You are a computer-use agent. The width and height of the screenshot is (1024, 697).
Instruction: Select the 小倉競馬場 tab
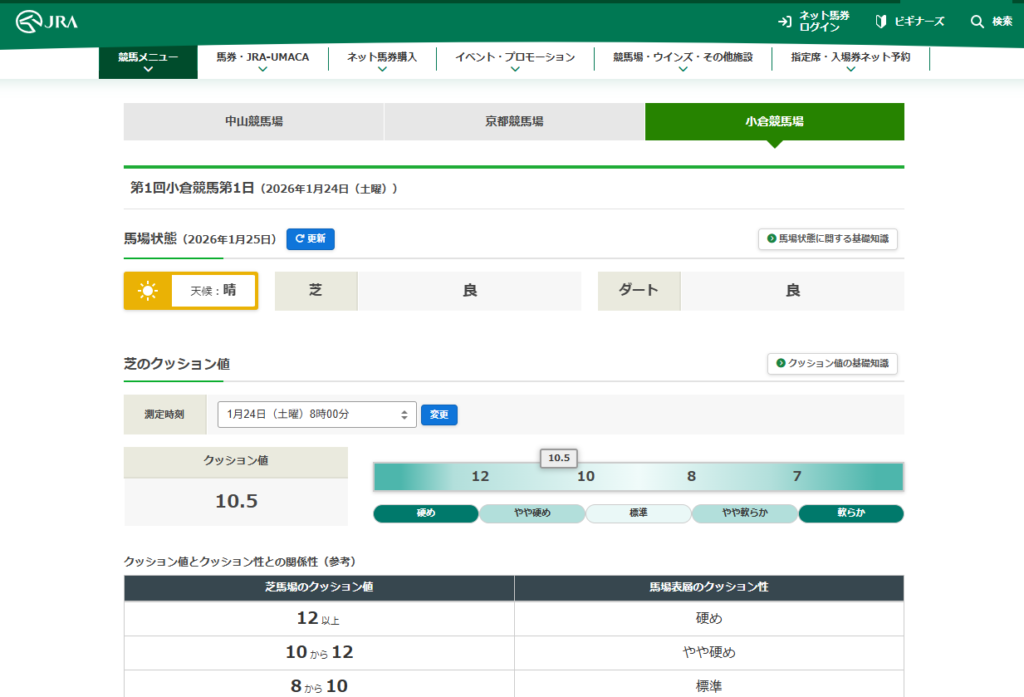(x=774, y=122)
